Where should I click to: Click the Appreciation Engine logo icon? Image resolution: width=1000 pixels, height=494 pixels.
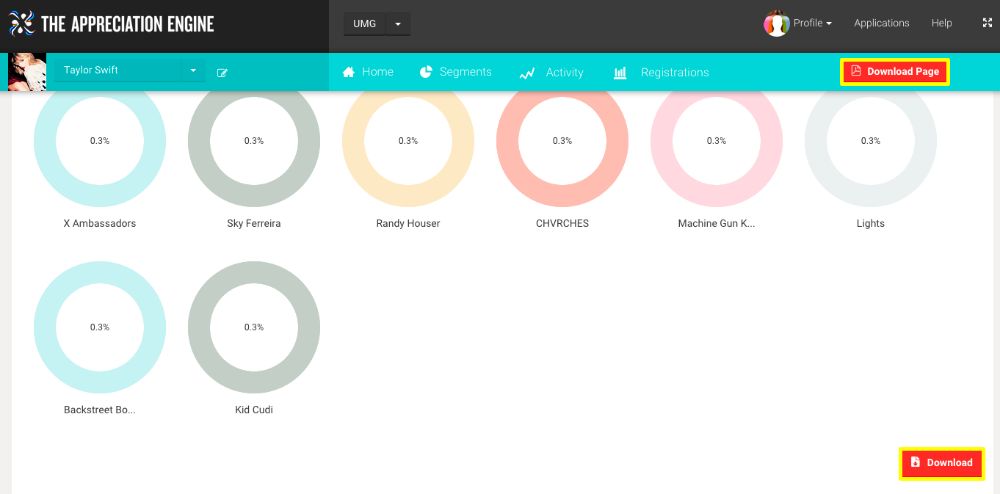point(21,24)
